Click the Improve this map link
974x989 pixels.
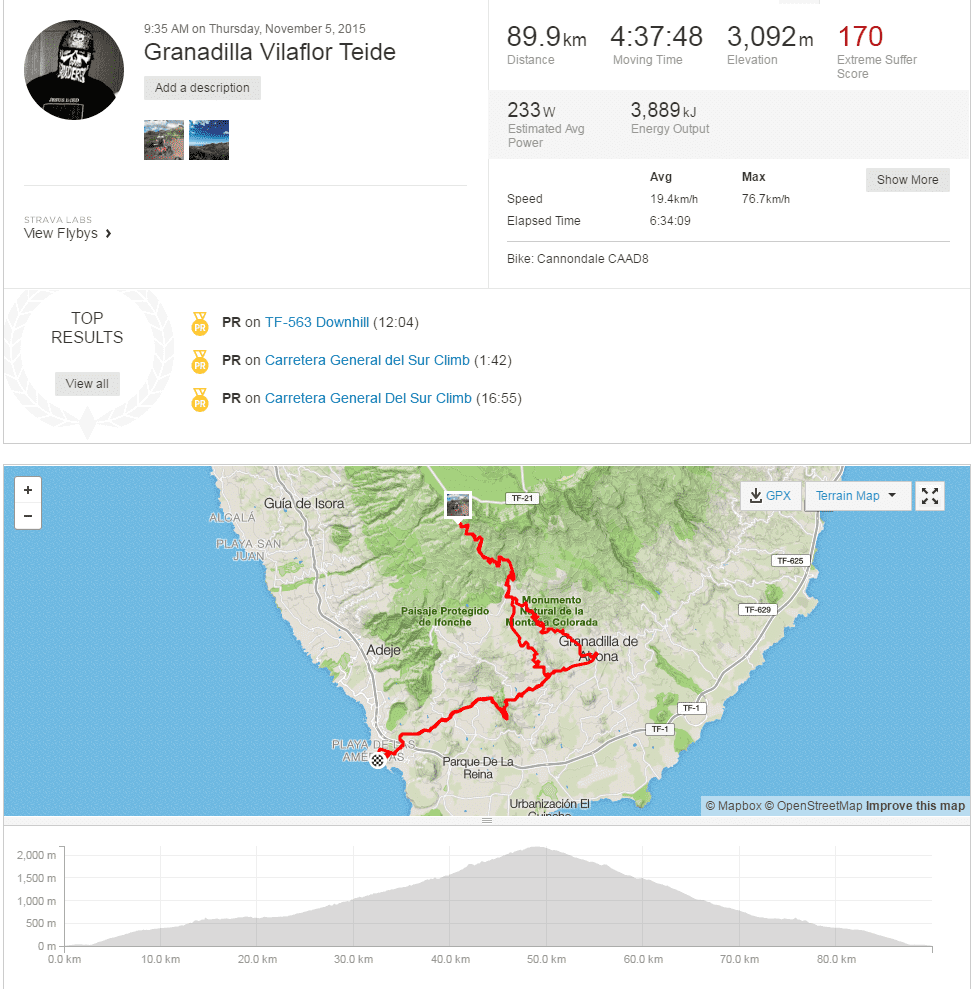click(x=915, y=805)
